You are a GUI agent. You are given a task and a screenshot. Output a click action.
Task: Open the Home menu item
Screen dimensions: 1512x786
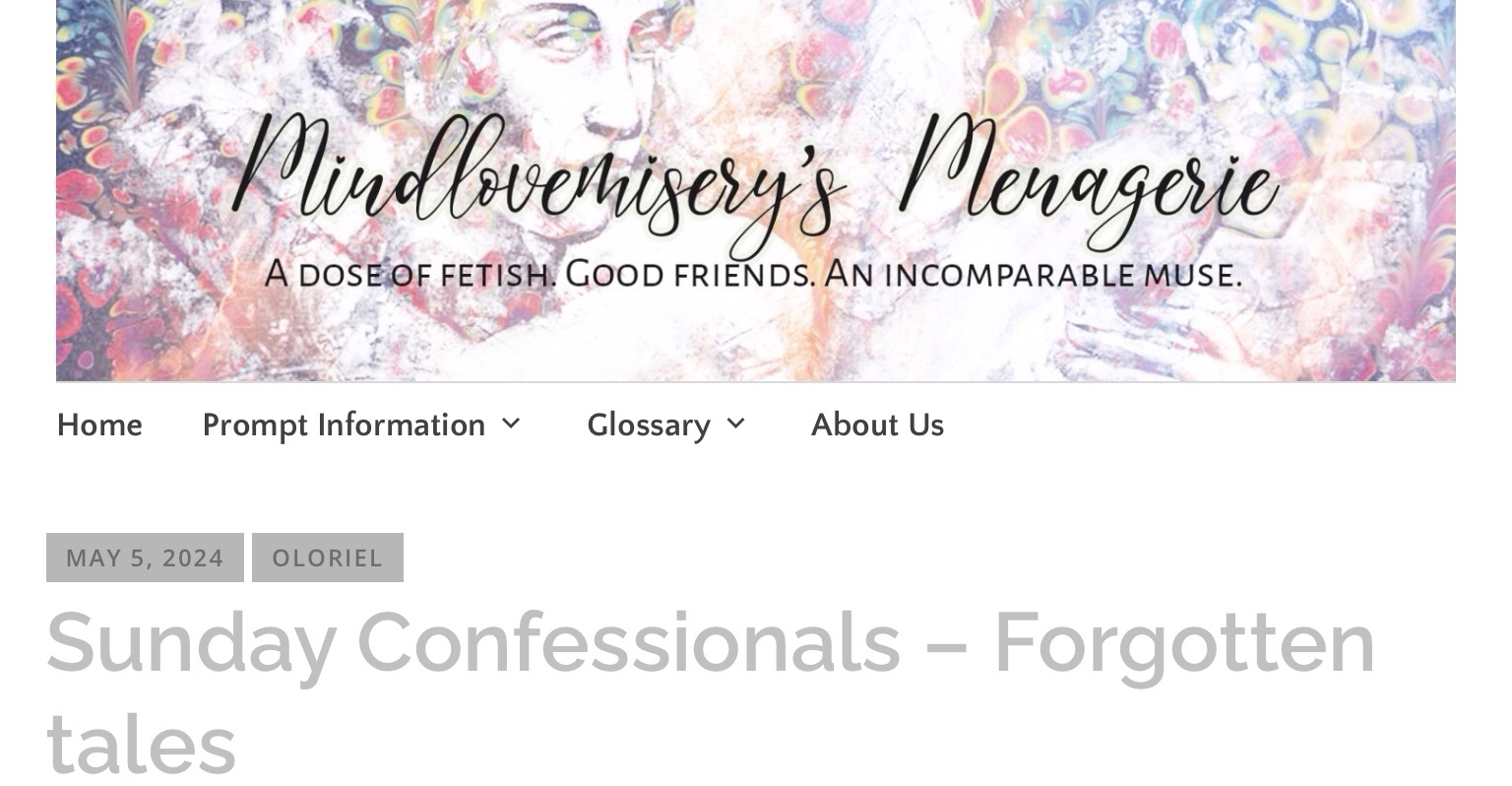(x=99, y=426)
